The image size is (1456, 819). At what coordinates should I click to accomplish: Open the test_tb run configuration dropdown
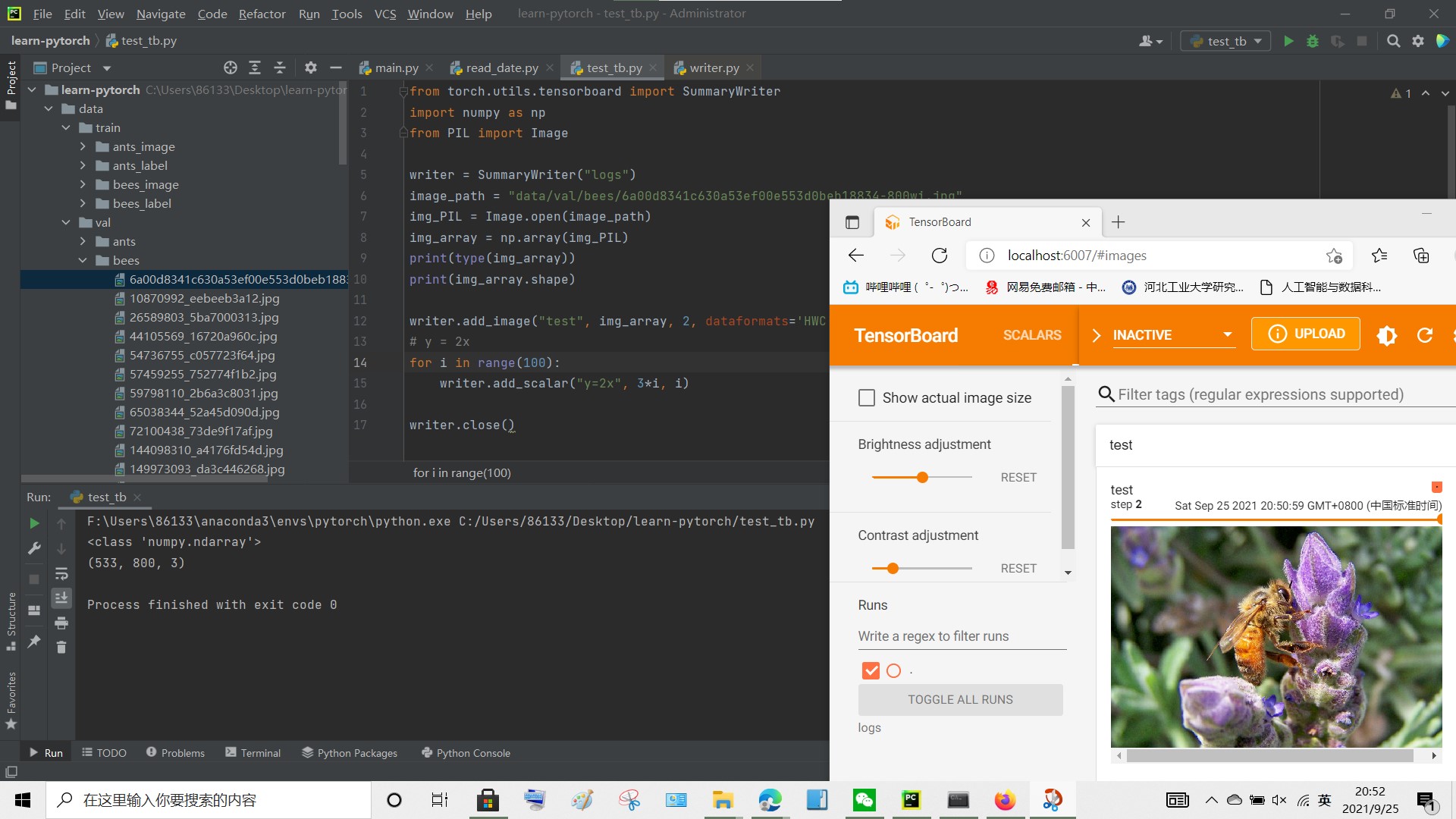1225,41
